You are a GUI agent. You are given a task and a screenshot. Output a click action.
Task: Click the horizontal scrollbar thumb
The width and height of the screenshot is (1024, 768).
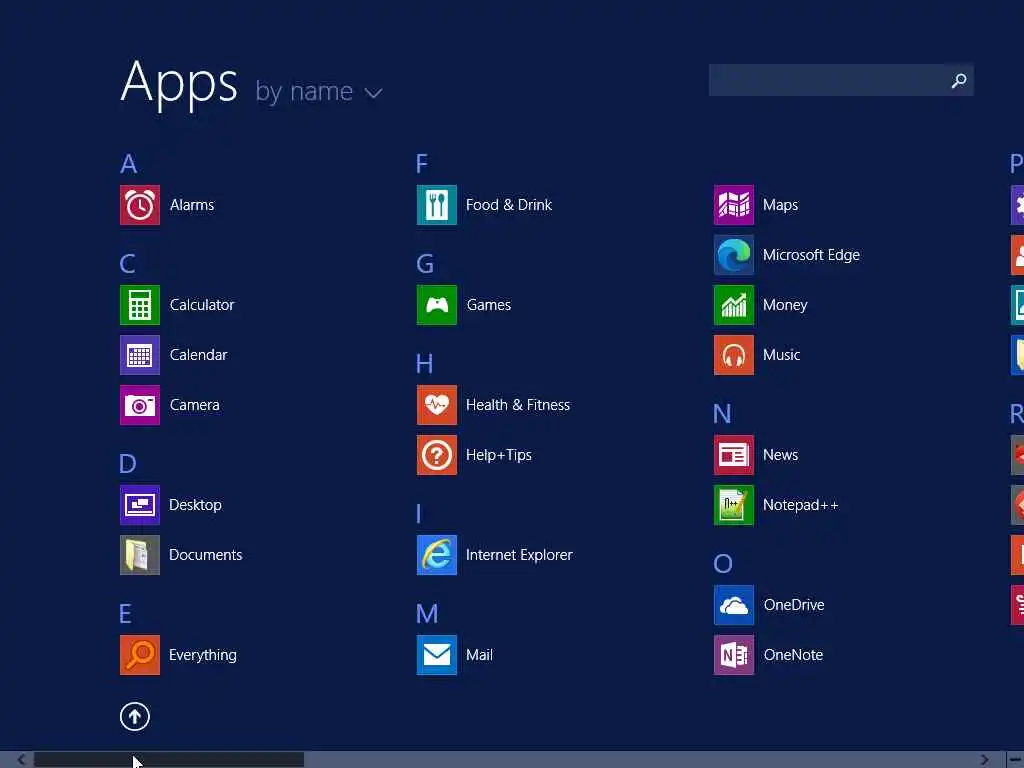(x=169, y=760)
